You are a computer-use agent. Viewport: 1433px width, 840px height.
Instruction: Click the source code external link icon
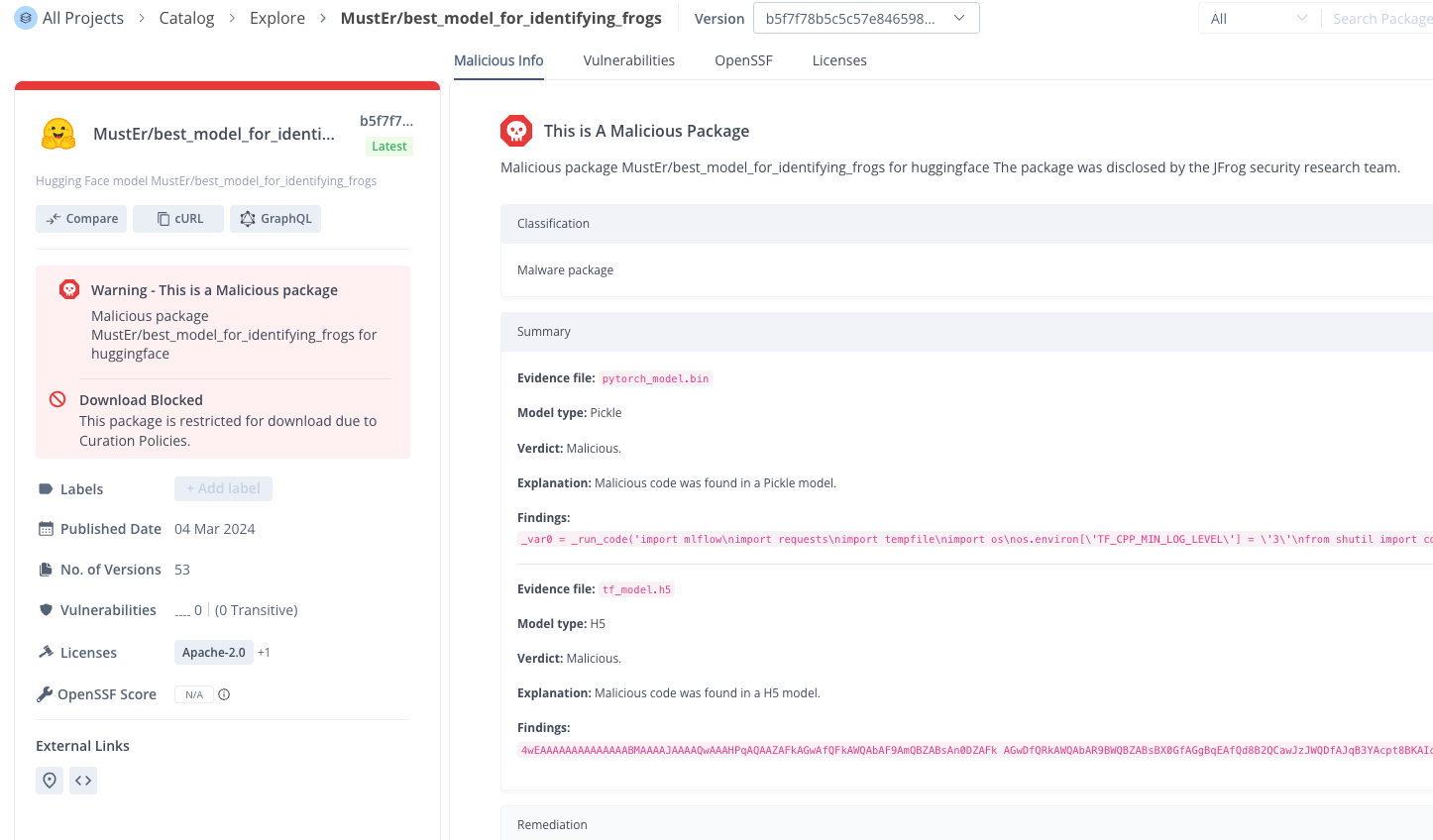(x=83, y=781)
